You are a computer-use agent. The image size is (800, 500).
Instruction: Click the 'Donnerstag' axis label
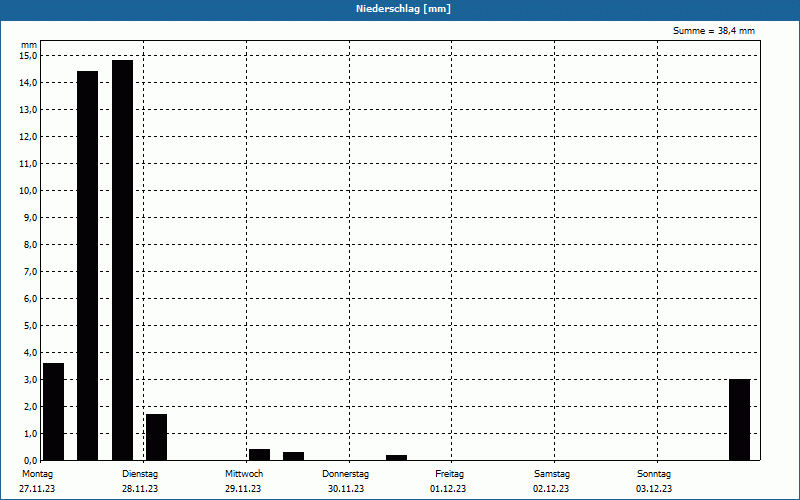pyautogui.click(x=345, y=474)
